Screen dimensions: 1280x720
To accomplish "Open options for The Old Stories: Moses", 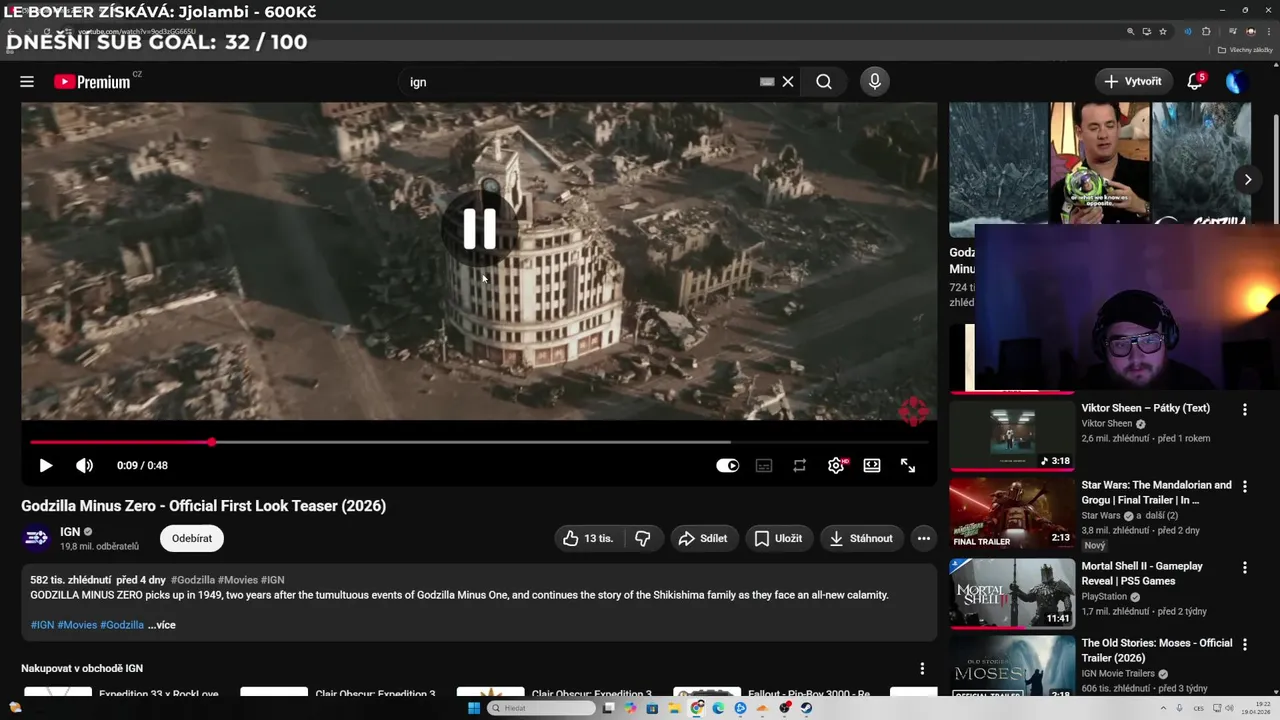I will point(1245,644).
